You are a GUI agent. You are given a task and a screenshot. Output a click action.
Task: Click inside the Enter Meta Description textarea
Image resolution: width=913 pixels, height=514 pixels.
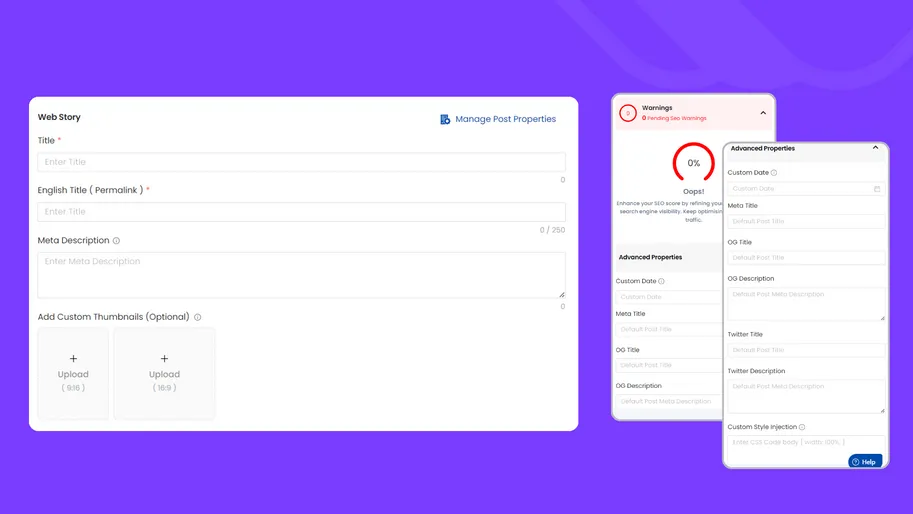pos(301,274)
